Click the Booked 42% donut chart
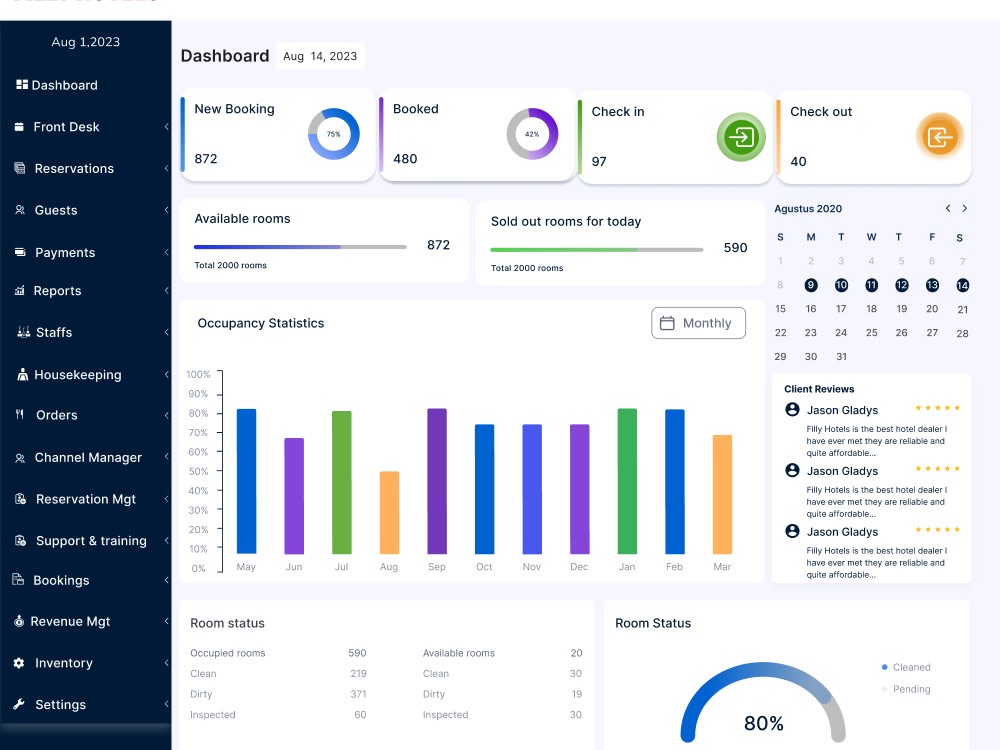 [533, 134]
